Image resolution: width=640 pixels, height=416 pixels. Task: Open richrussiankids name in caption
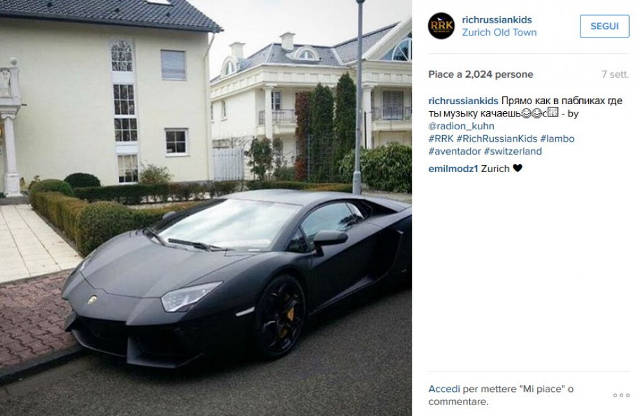pos(463,101)
